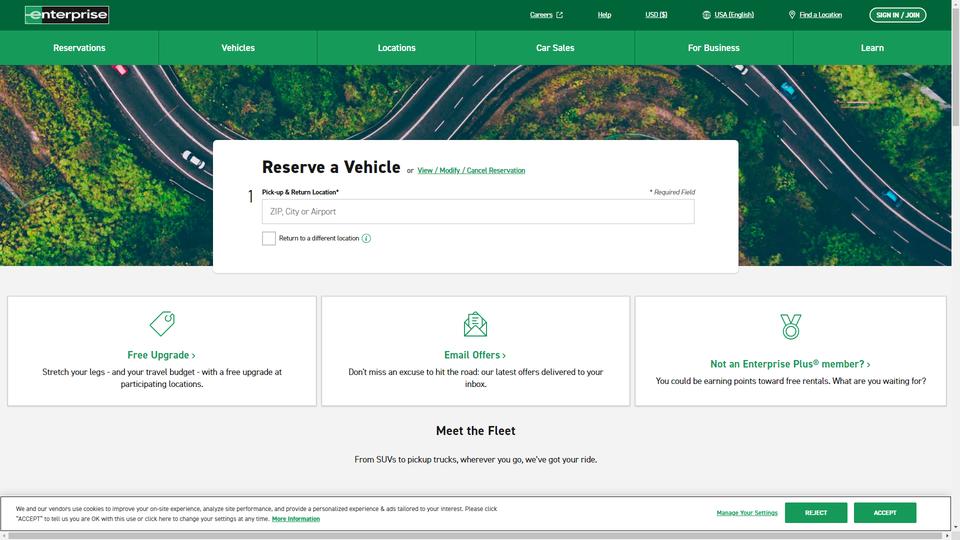Click the external-link icon beside Careers
This screenshot has width=960, height=540.
tap(559, 15)
